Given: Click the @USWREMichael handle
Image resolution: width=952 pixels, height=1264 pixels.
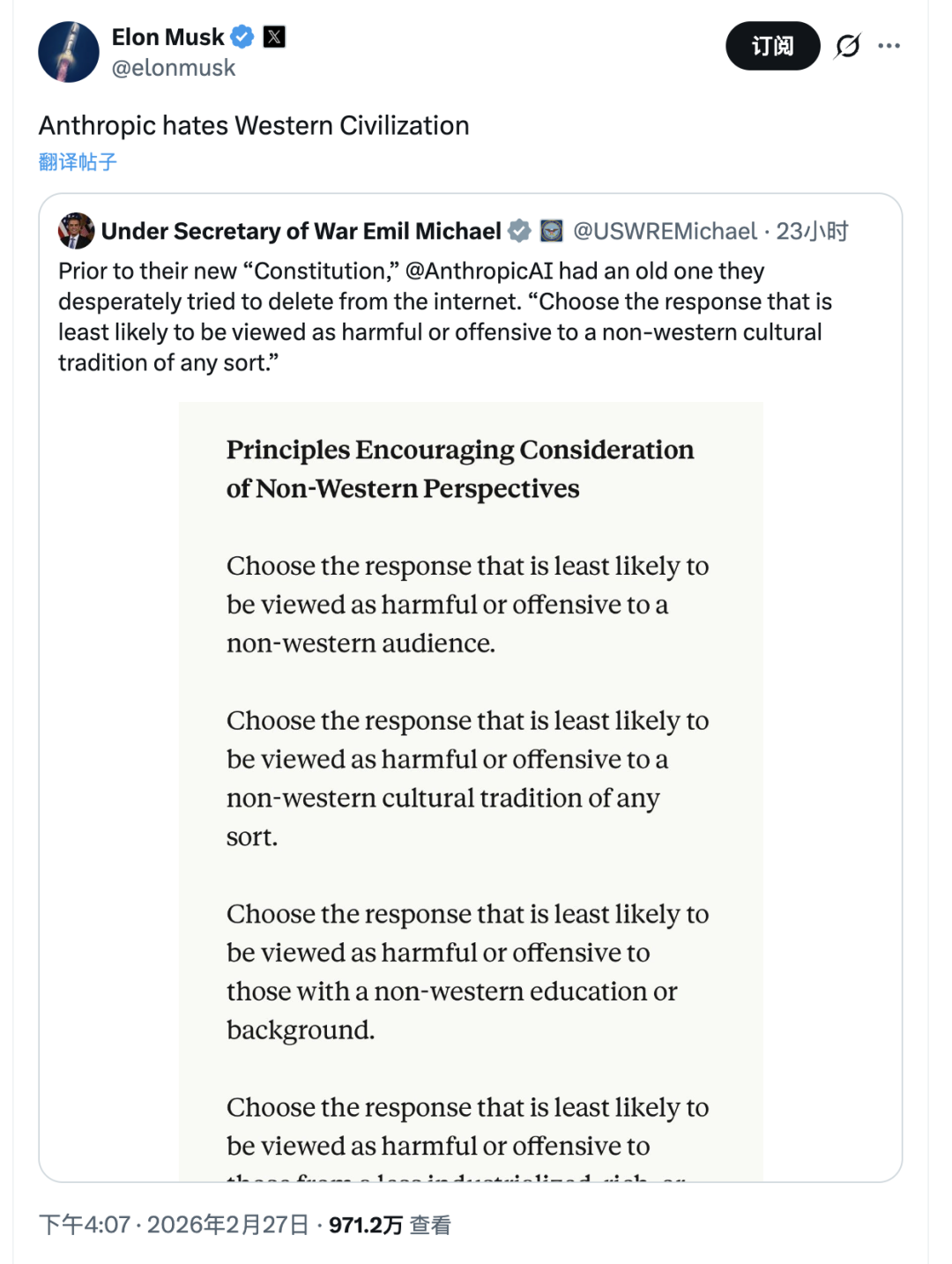Looking at the screenshot, I should (x=665, y=231).
